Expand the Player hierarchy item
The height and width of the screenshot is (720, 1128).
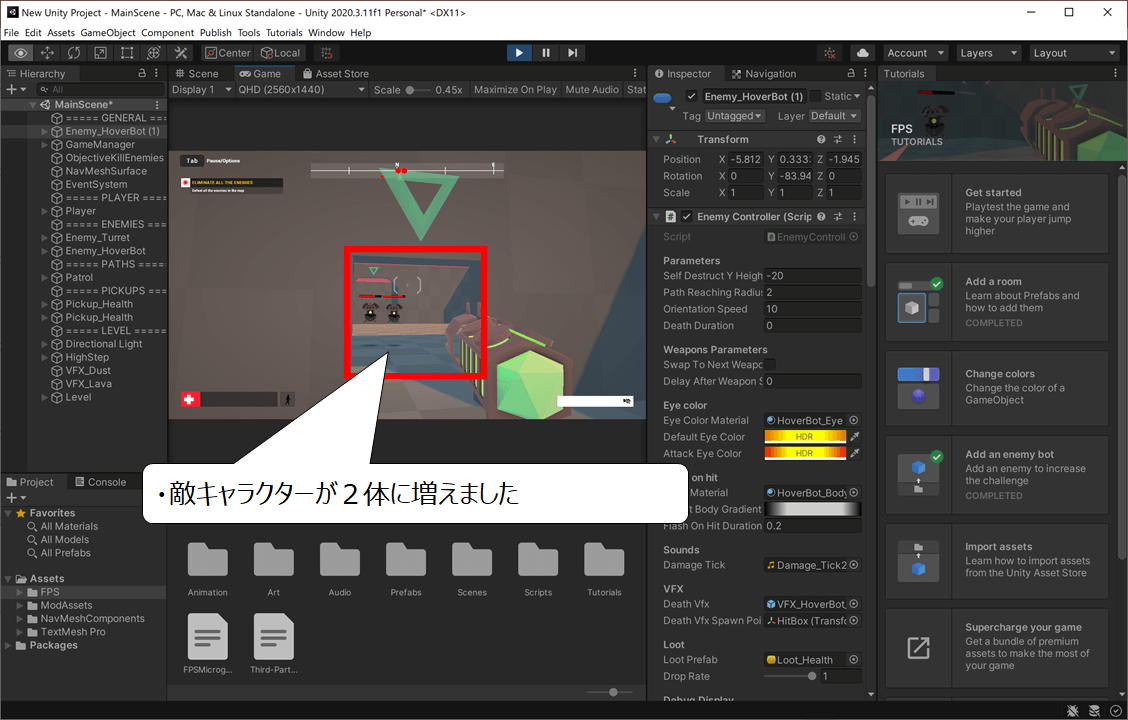point(45,211)
